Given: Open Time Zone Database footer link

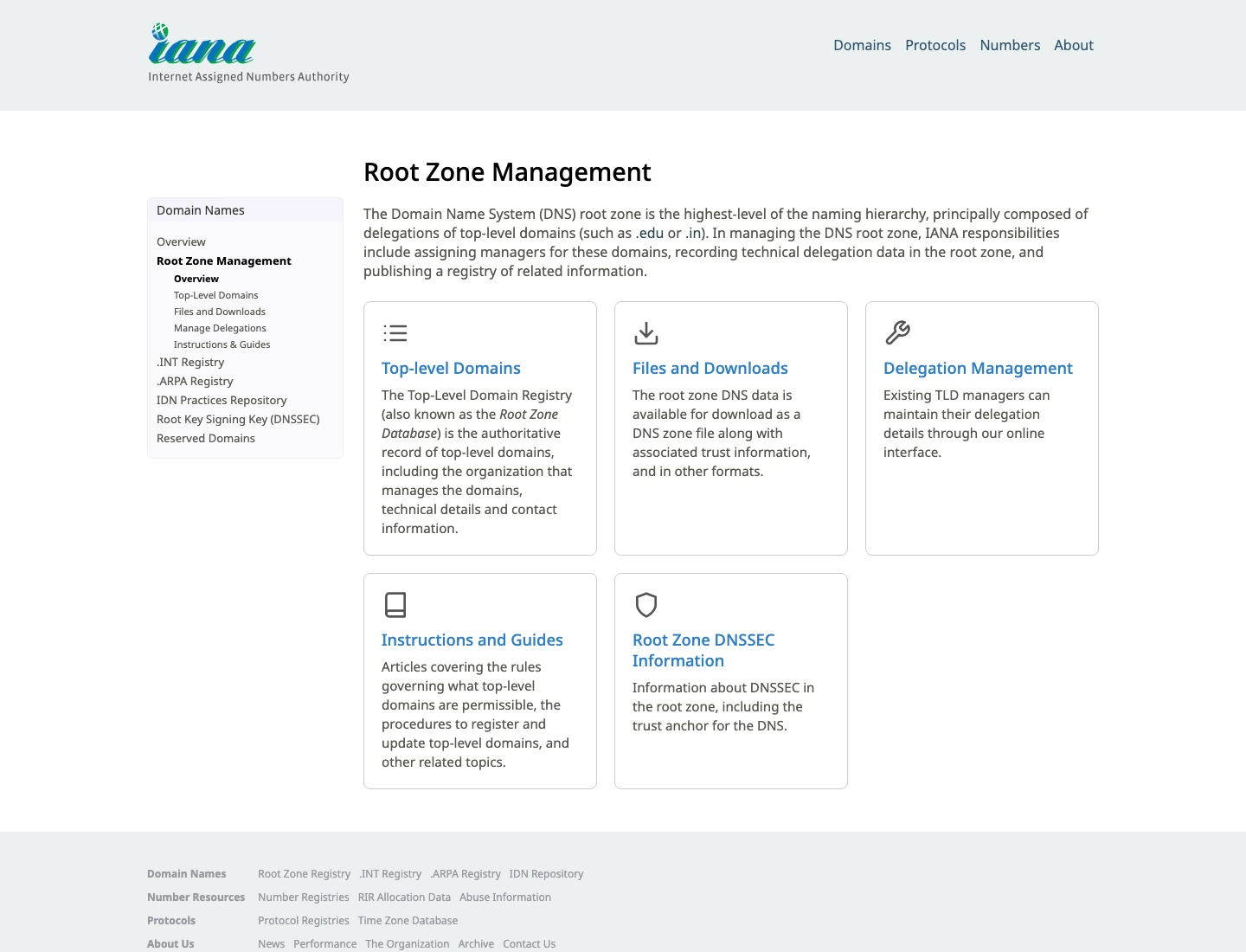Looking at the screenshot, I should [x=408, y=921].
